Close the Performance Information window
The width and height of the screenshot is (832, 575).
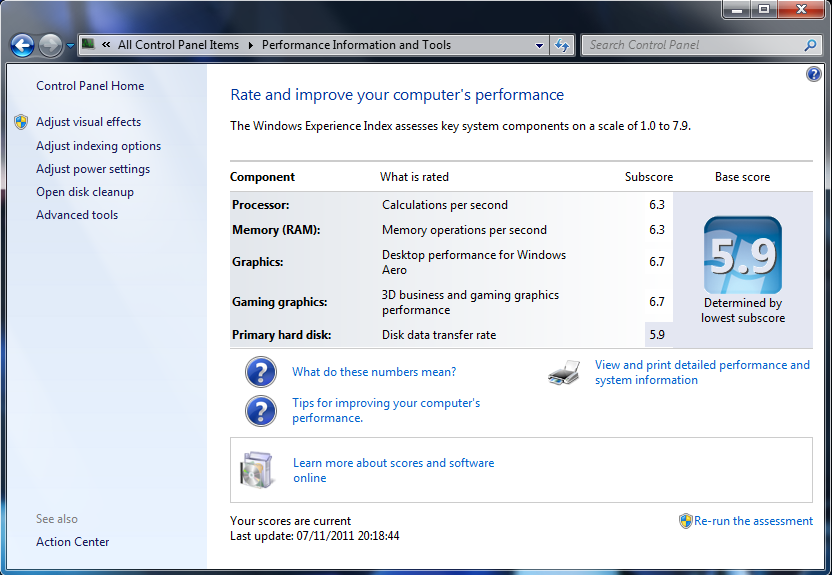tap(801, 10)
